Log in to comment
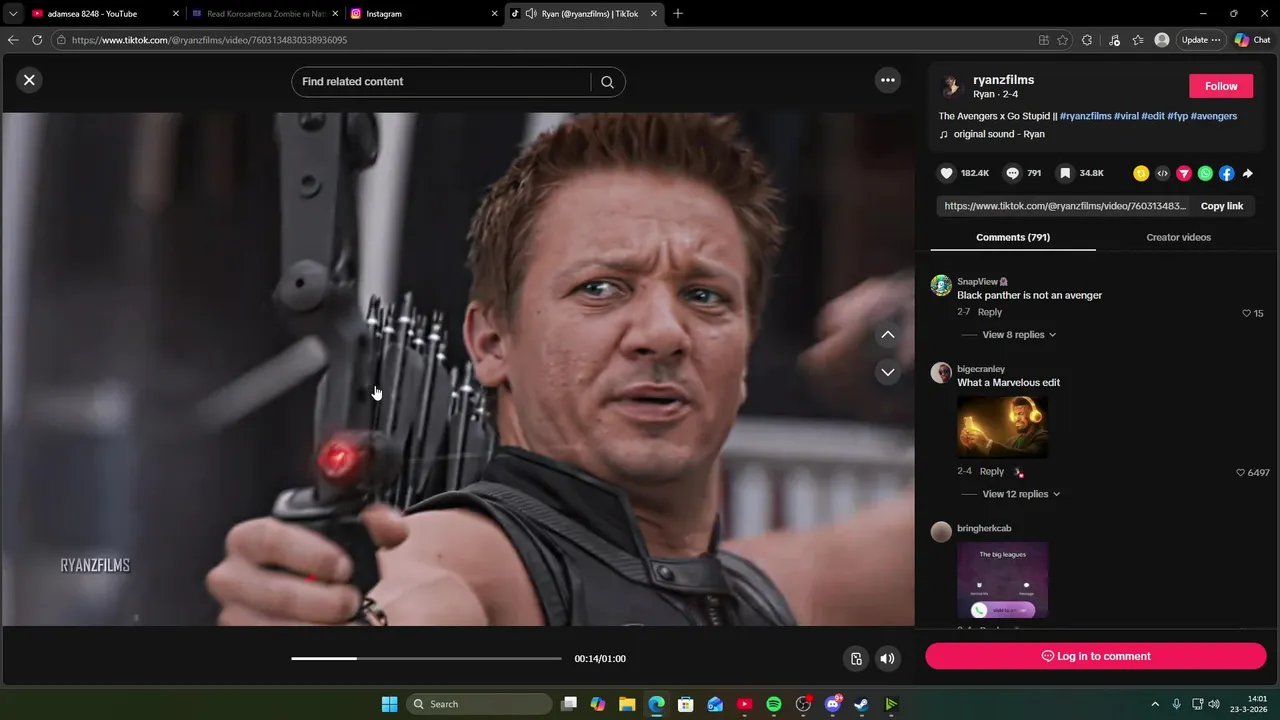The height and width of the screenshot is (720, 1280). pos(1096,656)
